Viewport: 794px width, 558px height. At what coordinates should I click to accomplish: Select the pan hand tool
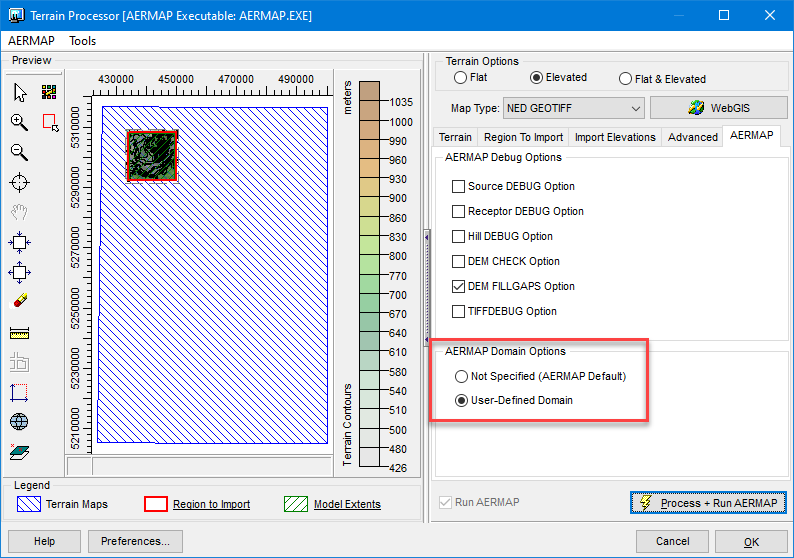[19, 212]
